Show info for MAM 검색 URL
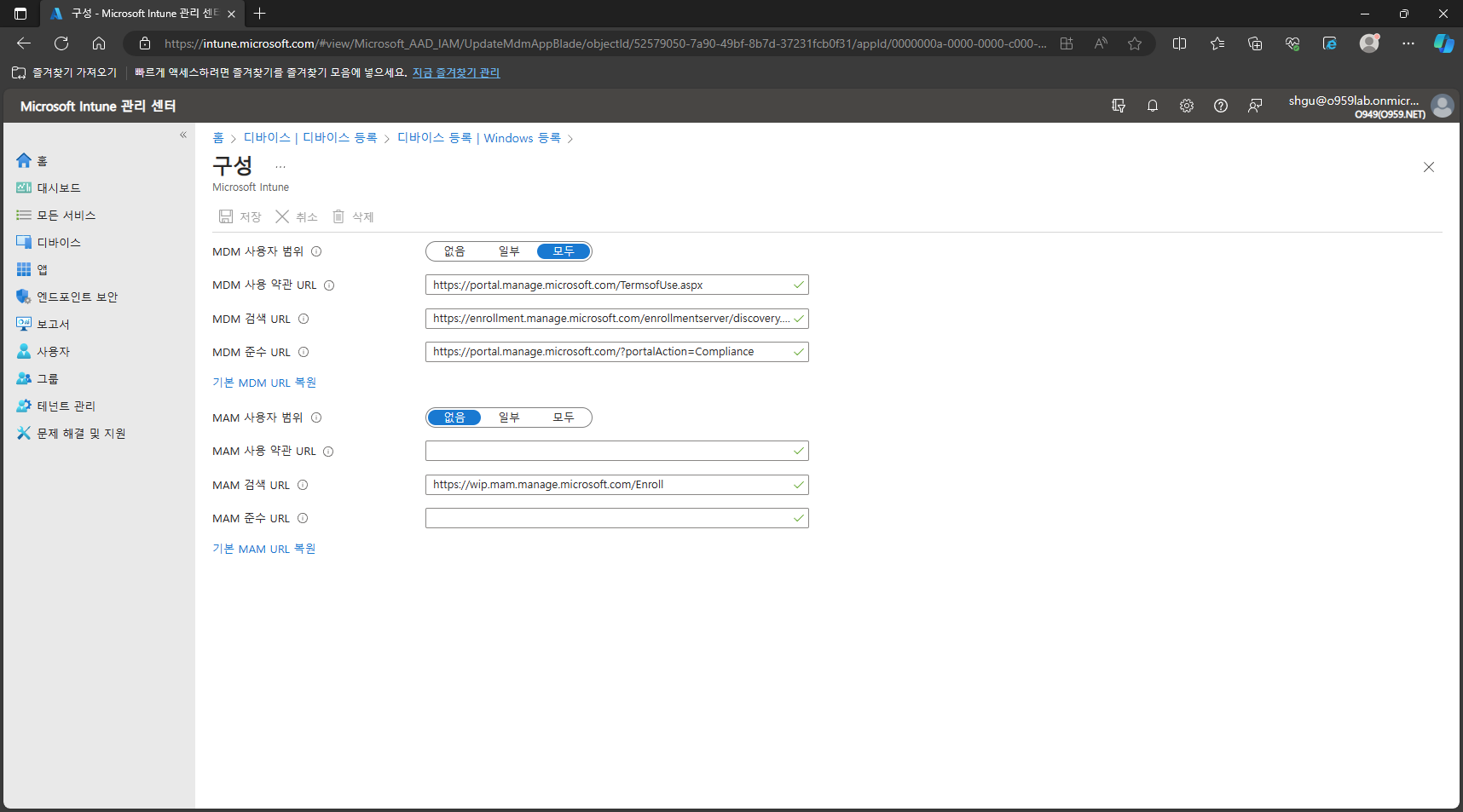The width and height of the screenshot is (1463, 812). point(303,485)
